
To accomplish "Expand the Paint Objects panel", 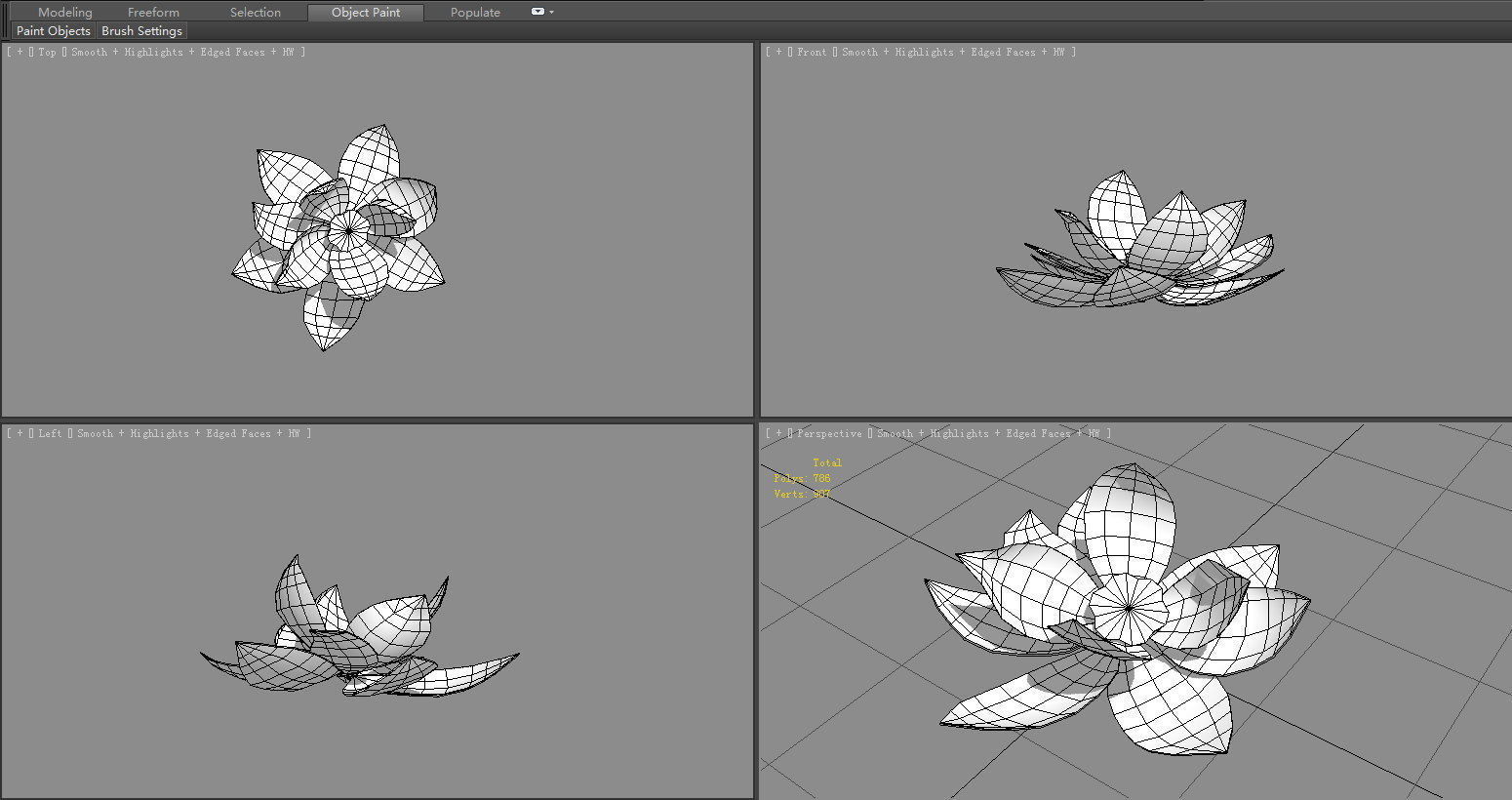I will [x=54, y=31].
